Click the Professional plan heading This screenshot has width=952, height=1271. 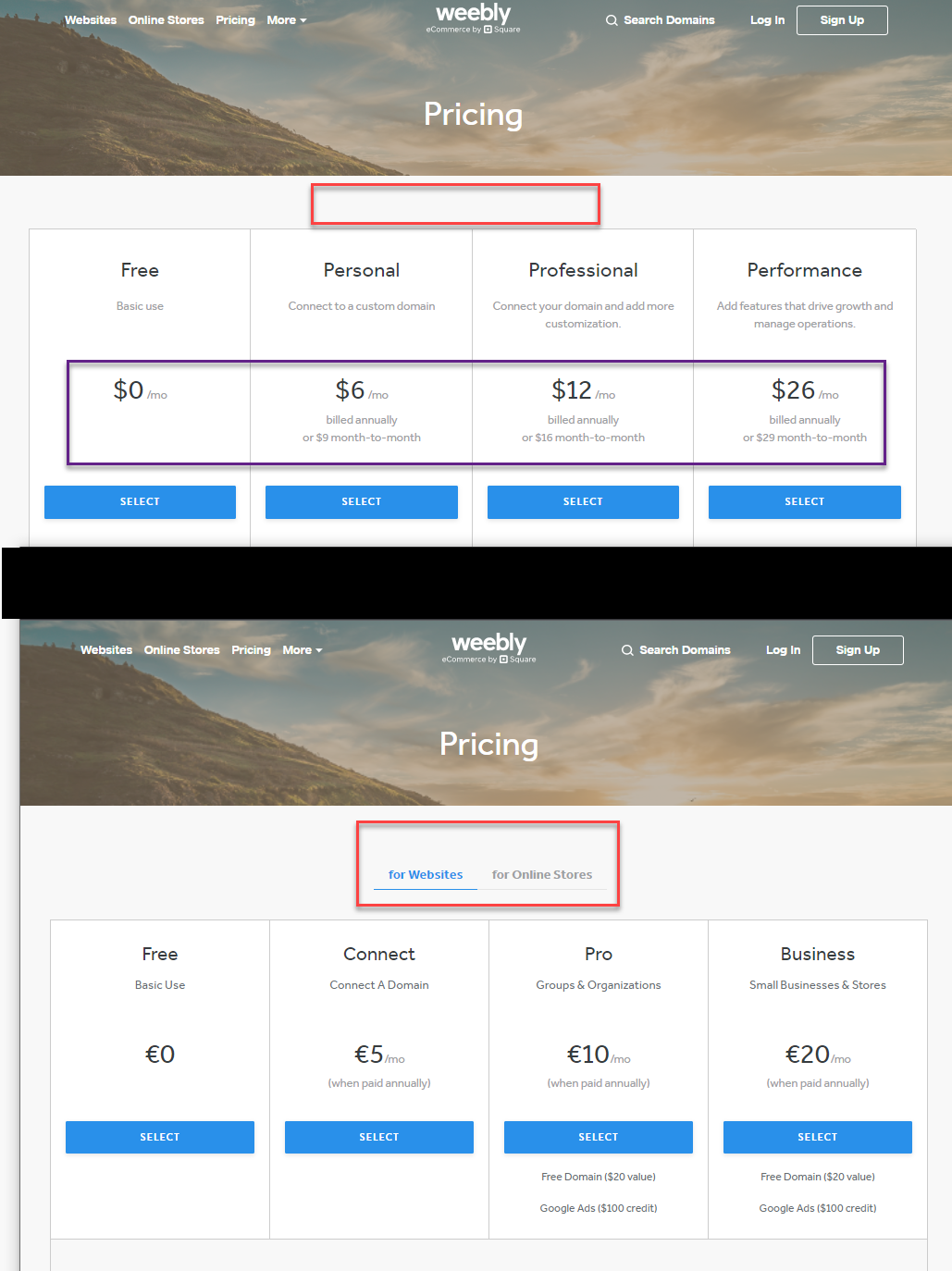coord(584,270)
